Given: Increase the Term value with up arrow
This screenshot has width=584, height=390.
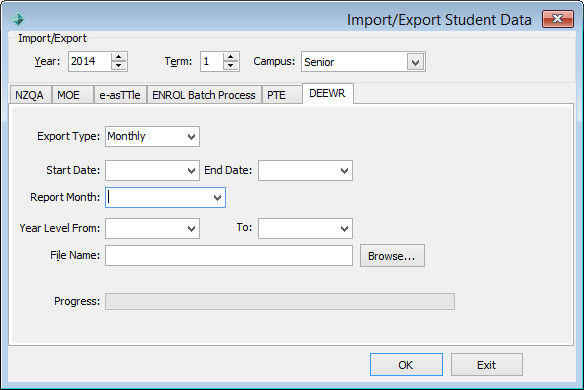Looking at the screenshot, I should point(231,57).
